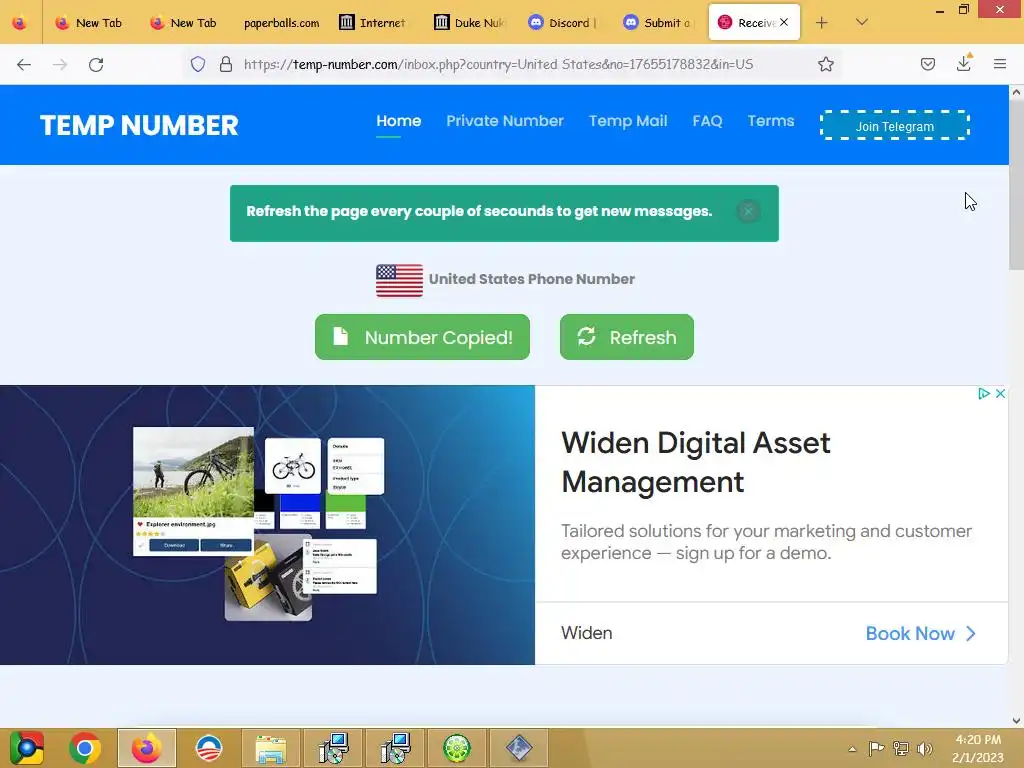The width and height of the screenshot is (1024, 768).
Task: Select the first New Tab tab
Action: 90,23
